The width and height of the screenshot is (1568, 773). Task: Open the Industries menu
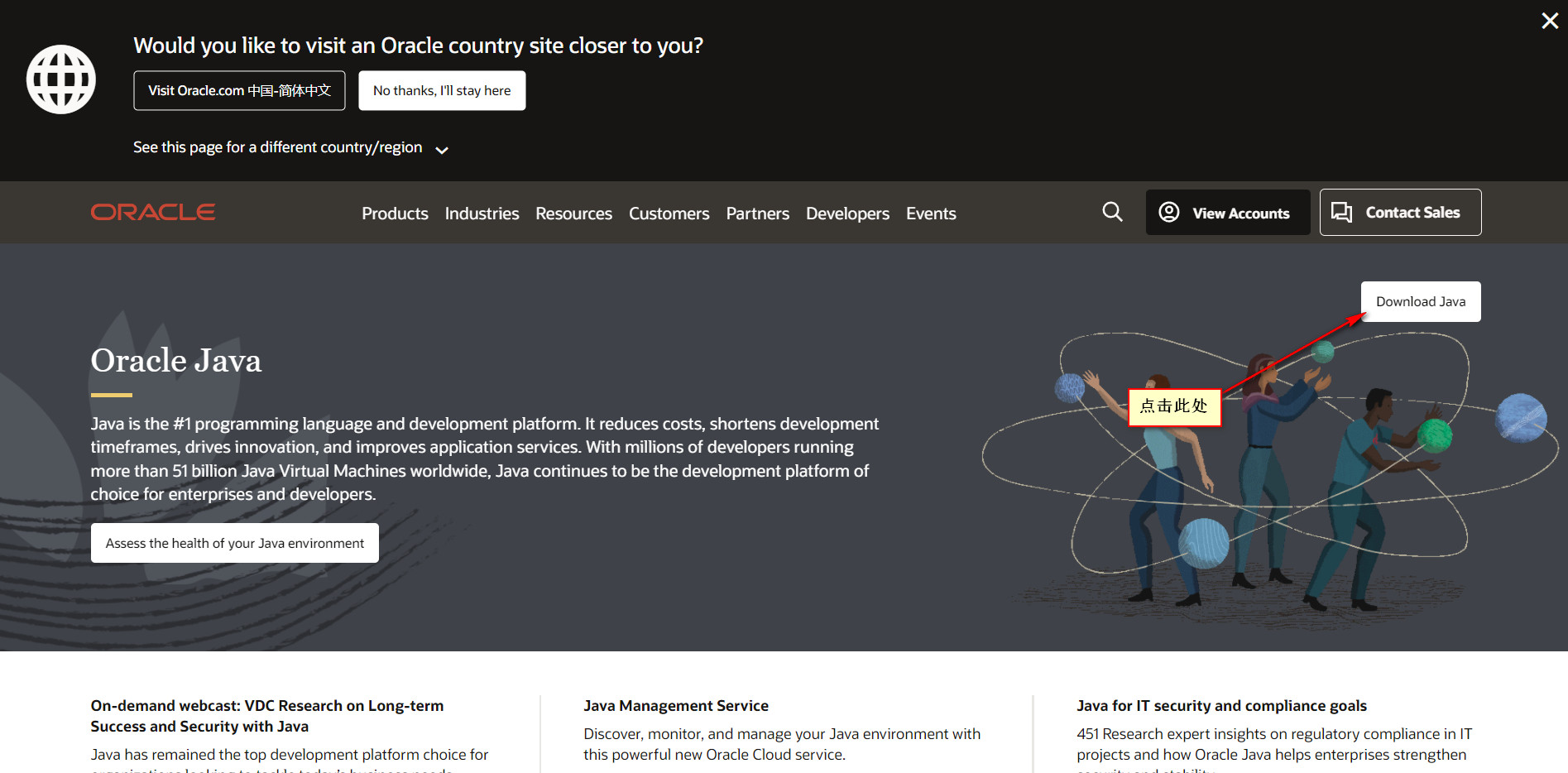(x=482, y=214)
